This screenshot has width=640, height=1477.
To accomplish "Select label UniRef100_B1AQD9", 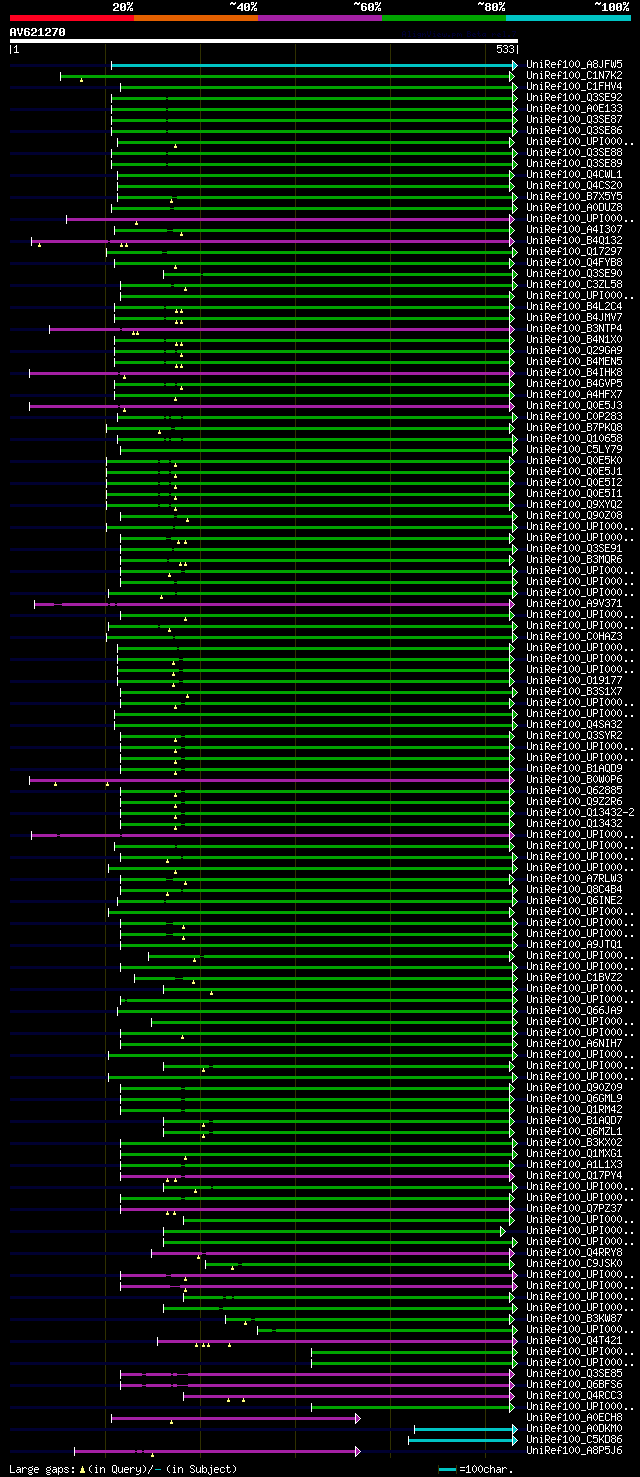I will pos(574,768).
